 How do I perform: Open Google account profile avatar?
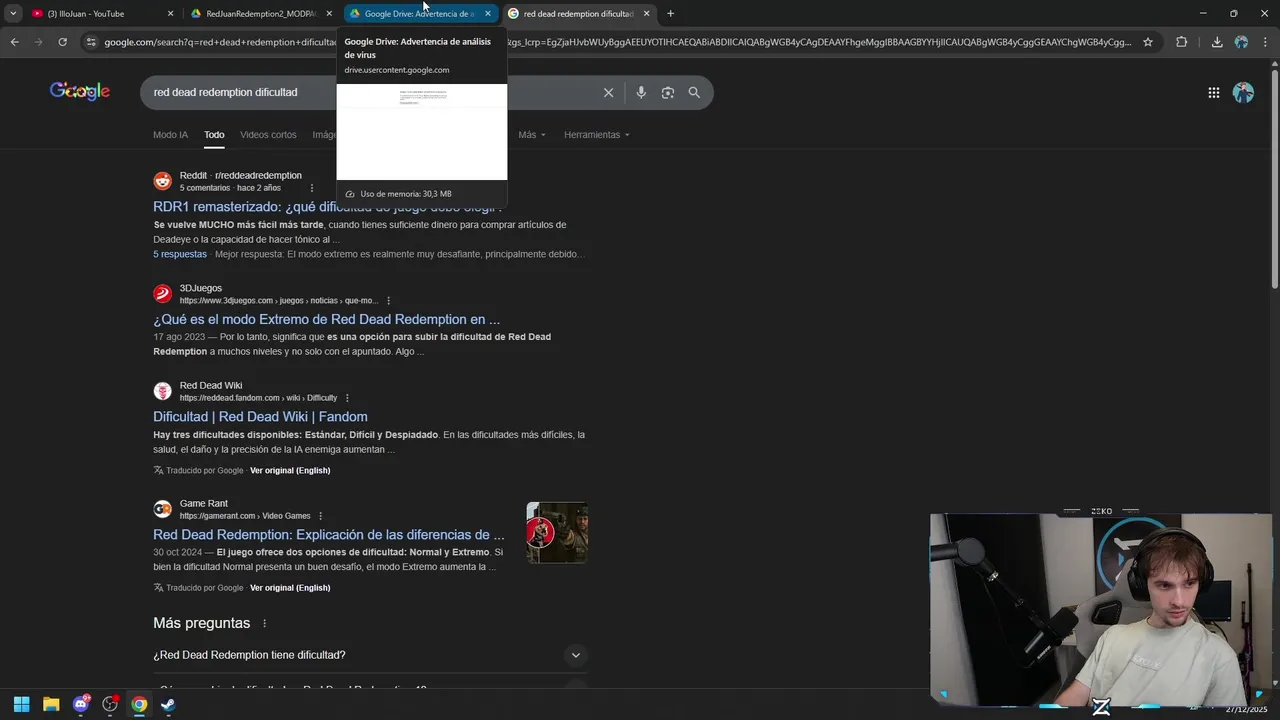1243,92
